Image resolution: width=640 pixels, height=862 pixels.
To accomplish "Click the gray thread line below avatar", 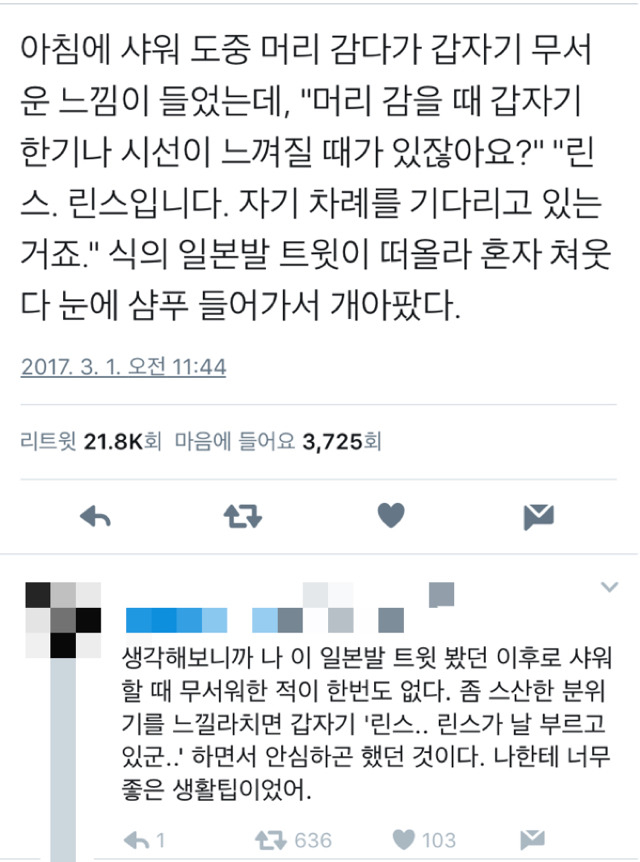I will [x=63, y=760].
